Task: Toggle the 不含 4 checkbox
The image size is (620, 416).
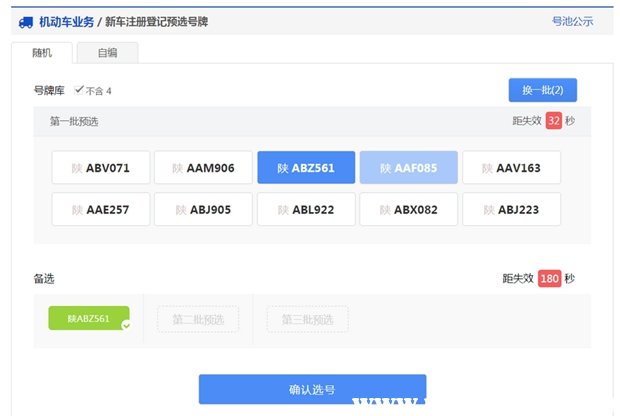Action: point(79,90)
